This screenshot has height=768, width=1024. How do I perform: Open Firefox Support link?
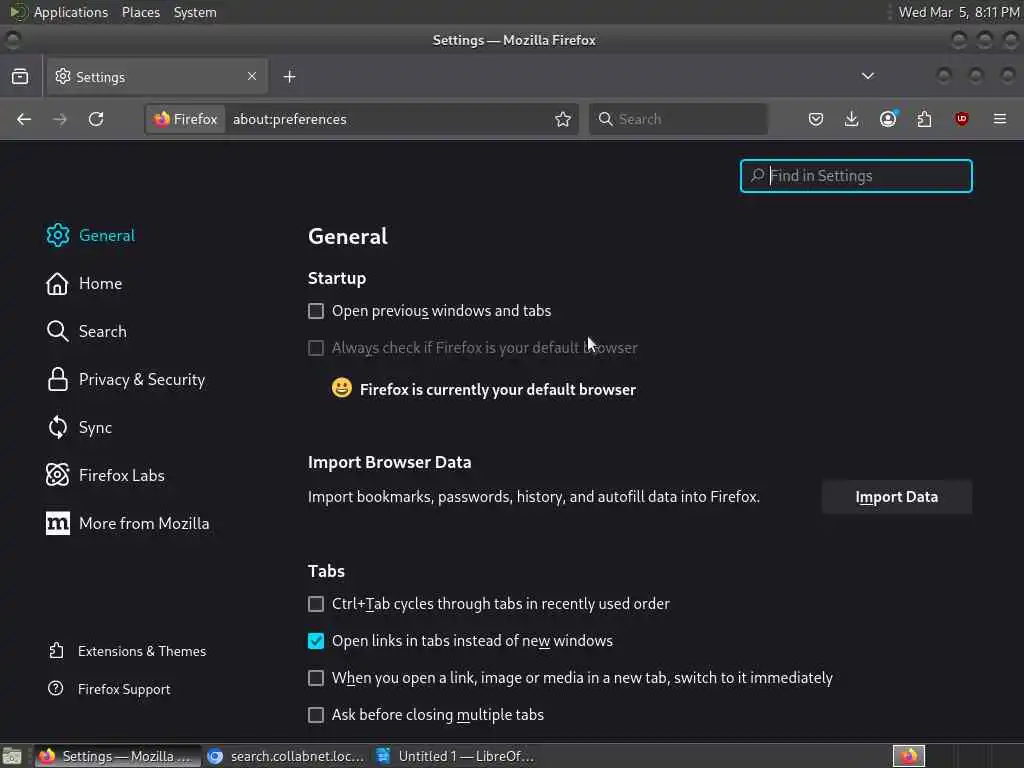pyautogui.click(x=124, y=689)
